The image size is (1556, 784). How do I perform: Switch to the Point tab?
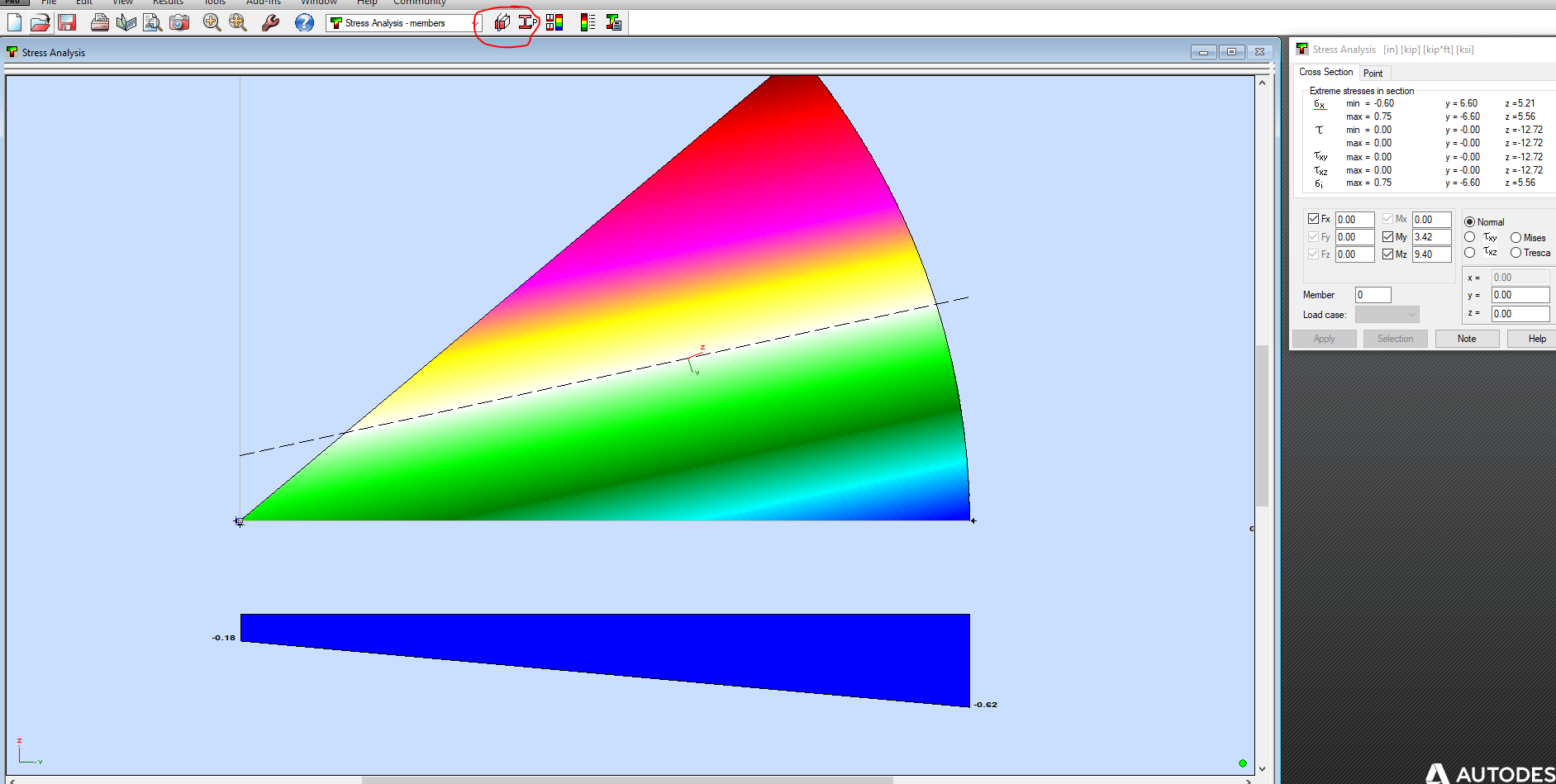coord(1374,73)
